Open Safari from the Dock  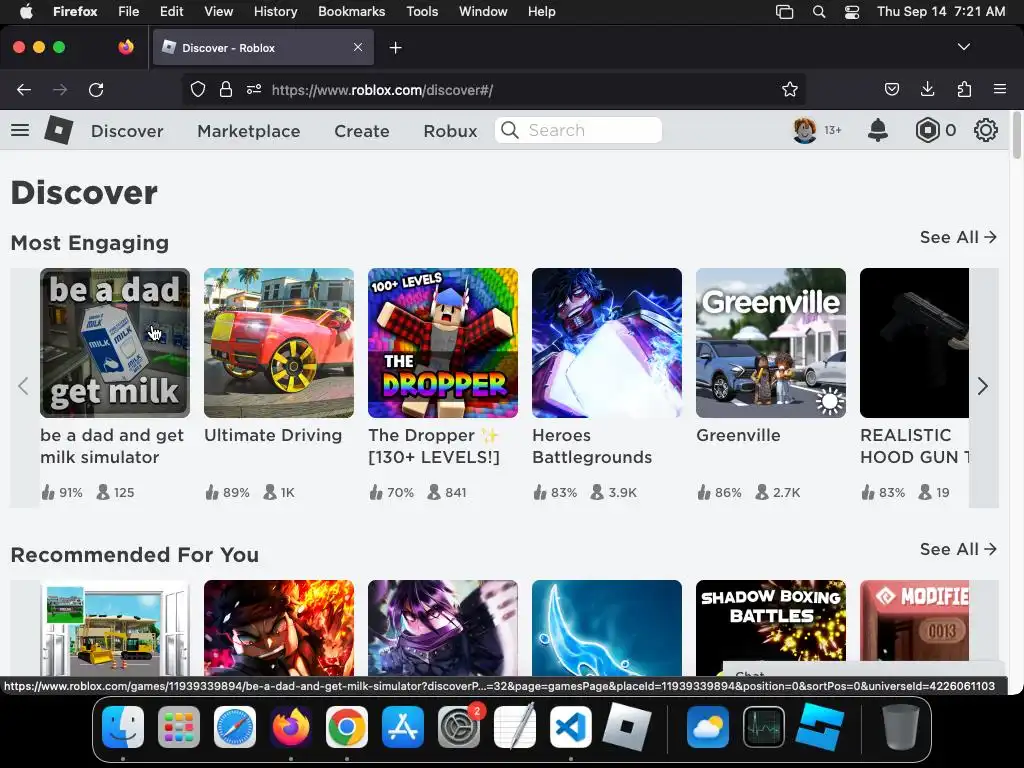(x=235, y=727)
